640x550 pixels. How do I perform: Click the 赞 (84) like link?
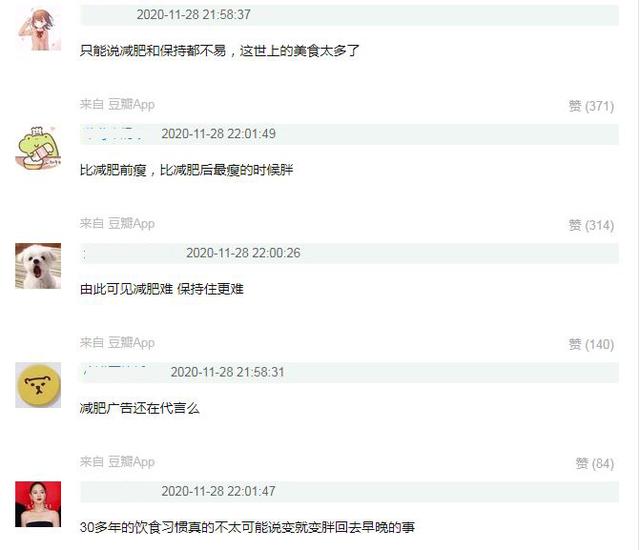point(595,464)
